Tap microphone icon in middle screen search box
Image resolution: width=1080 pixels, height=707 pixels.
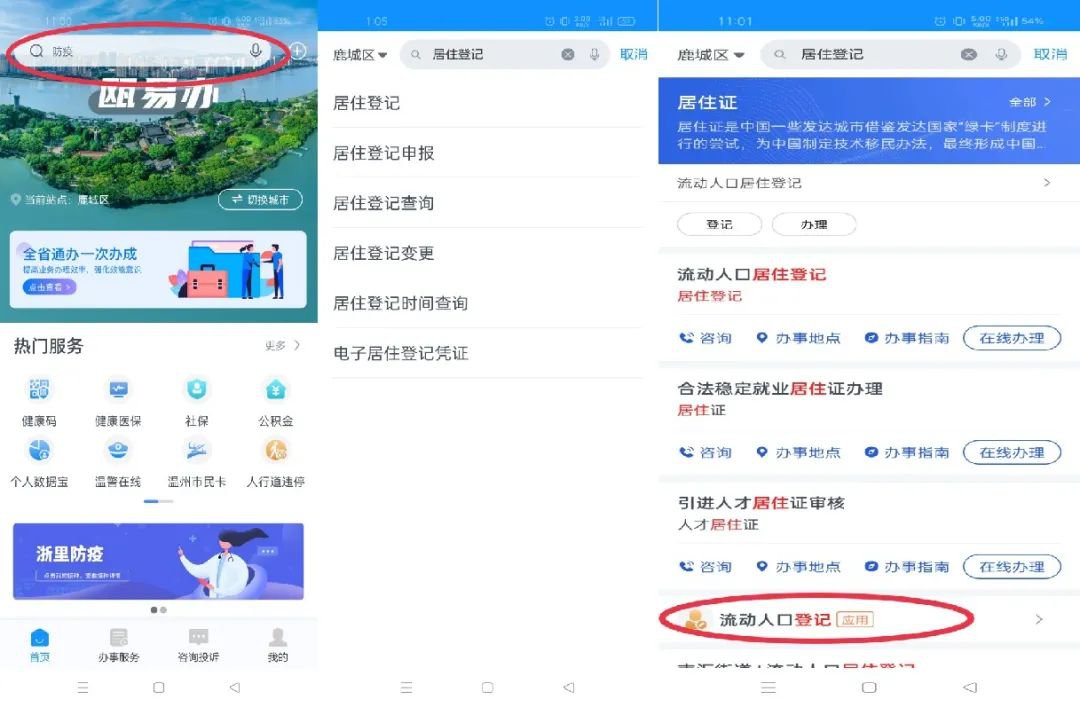point(594,54)
